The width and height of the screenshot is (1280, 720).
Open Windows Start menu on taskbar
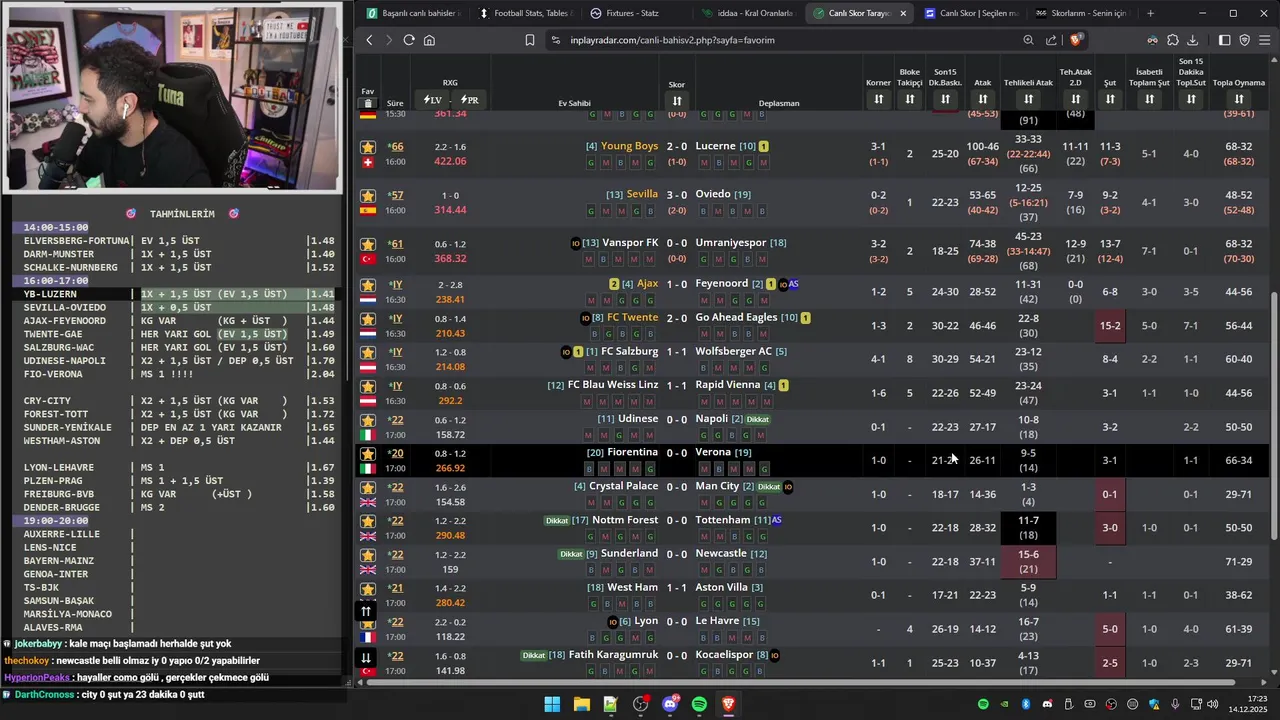(x=552, y=704)
